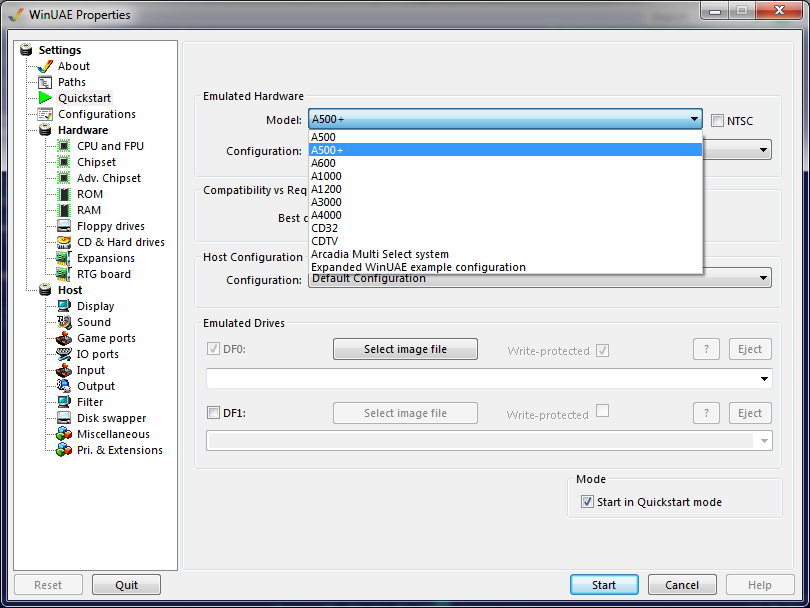810x608 pixels.
Task: Uncheck Start in Quickstart mode
Action: 587,502
